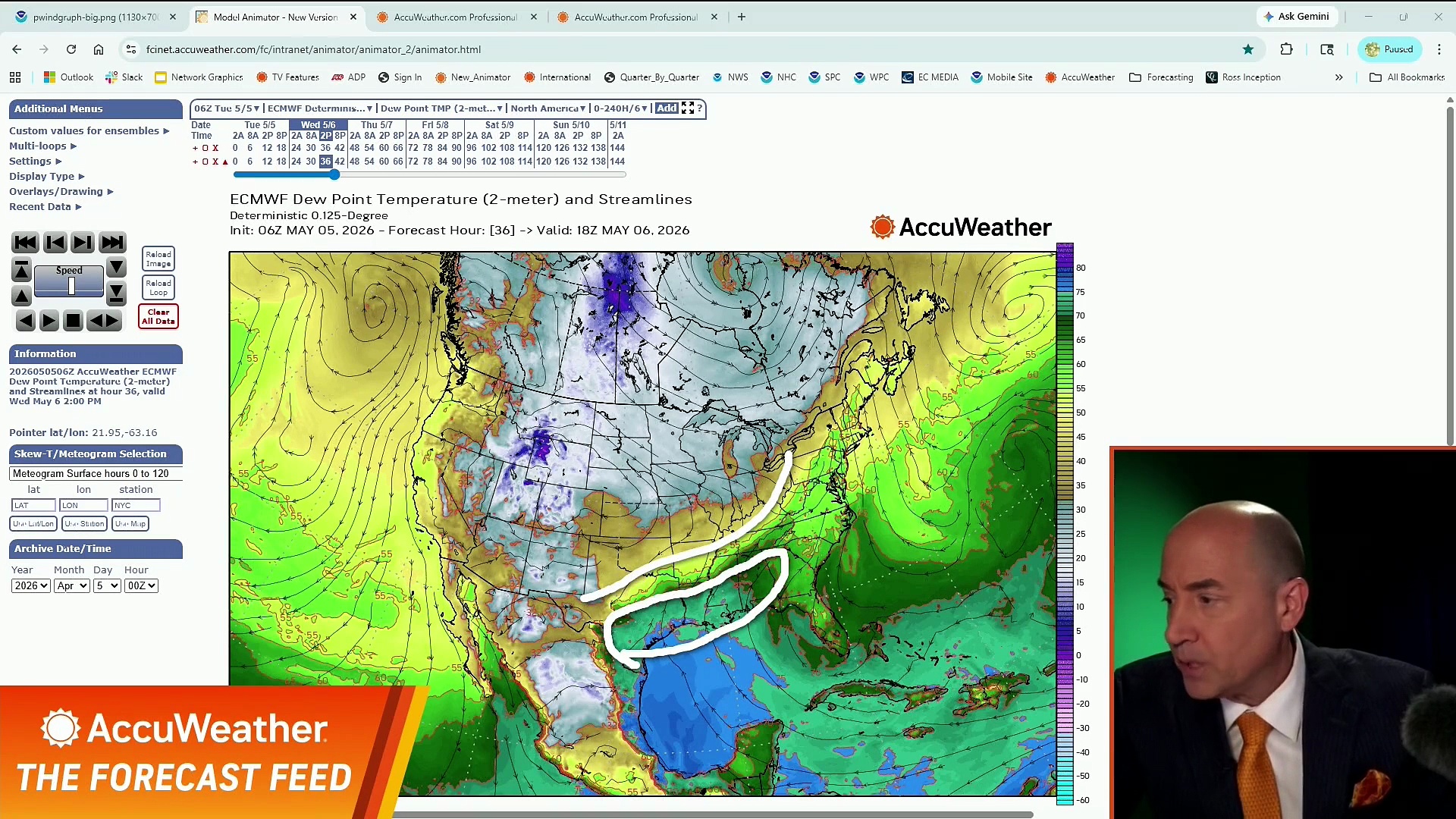Image resolution: width=1456 pixels, height=819 pixels.
Task: Reload the browser page
Action: coord(71,49)
